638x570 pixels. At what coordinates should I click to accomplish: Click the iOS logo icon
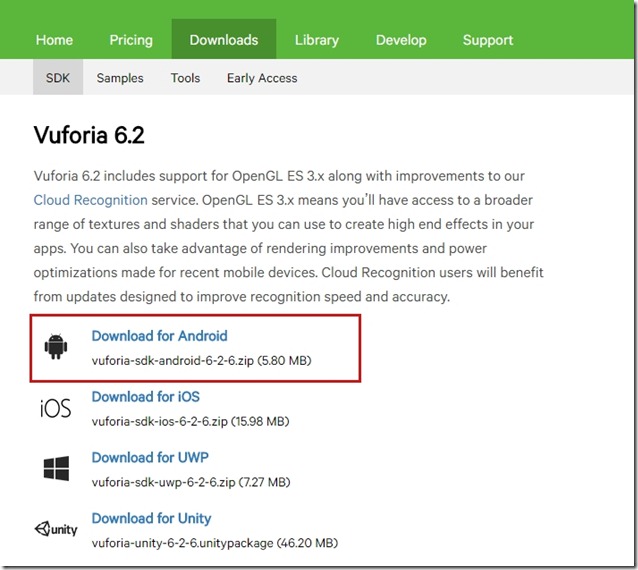[x=56, y=408]
